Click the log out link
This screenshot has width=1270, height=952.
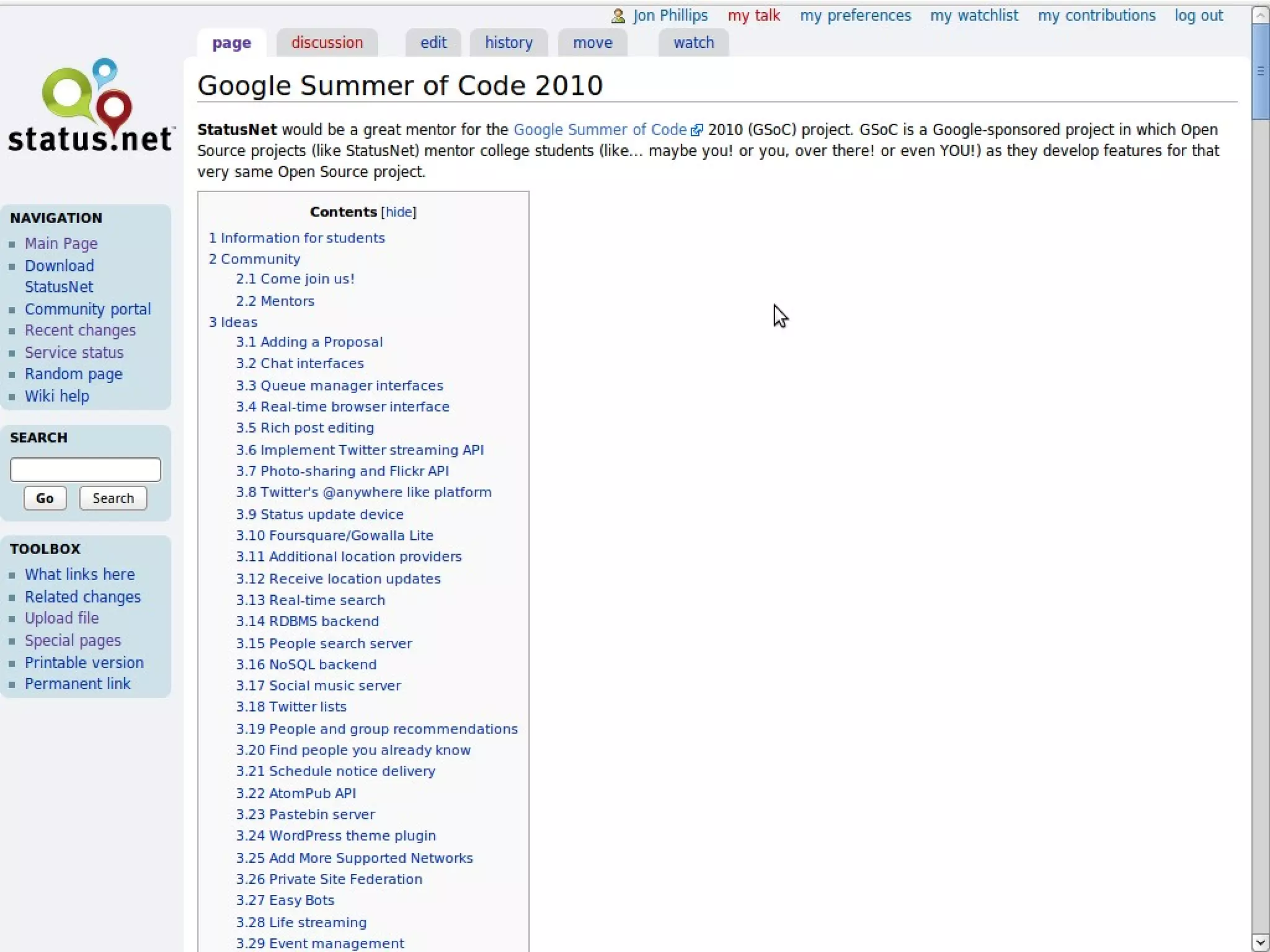click(x=1198, y=15)
